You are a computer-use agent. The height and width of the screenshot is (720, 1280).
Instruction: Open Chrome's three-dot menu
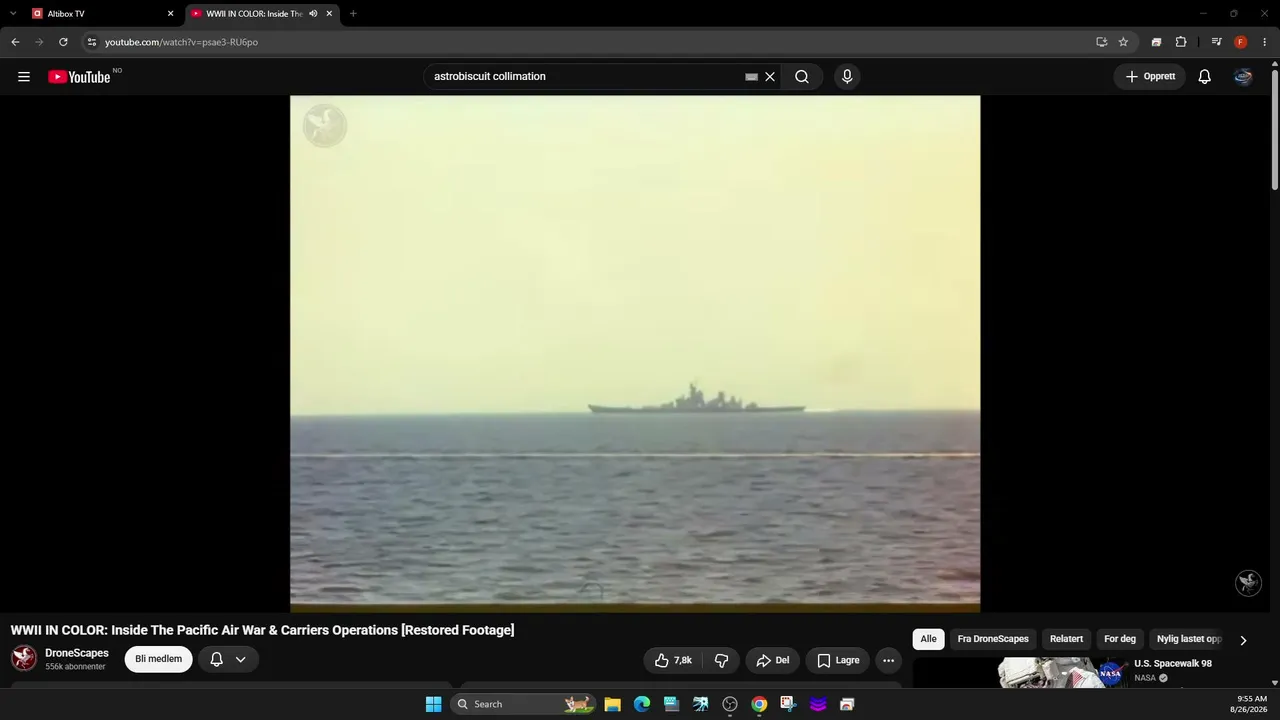(1265, 42)
